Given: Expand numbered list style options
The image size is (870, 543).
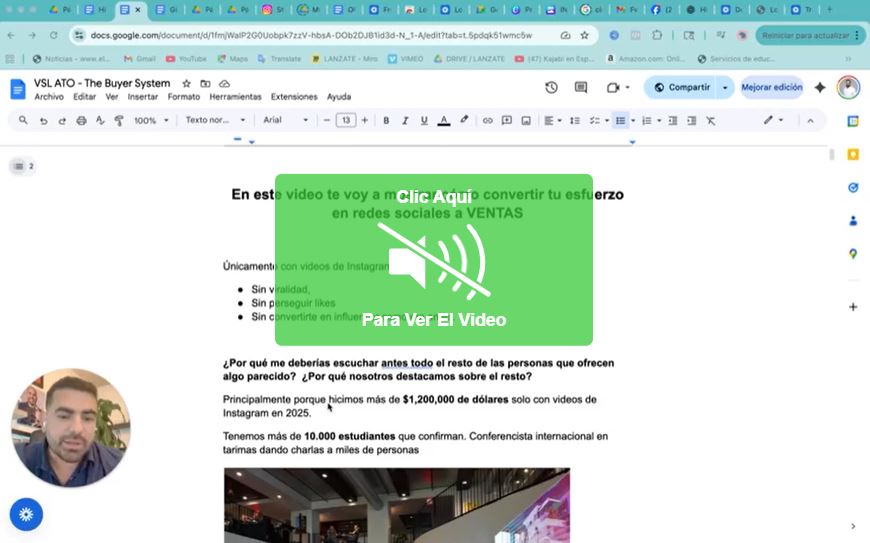Looking at the screenshot, I should coord(659,120).
